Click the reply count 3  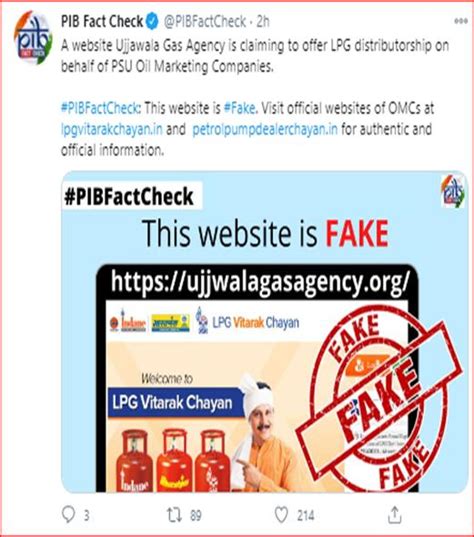click(x=87, y=515)
